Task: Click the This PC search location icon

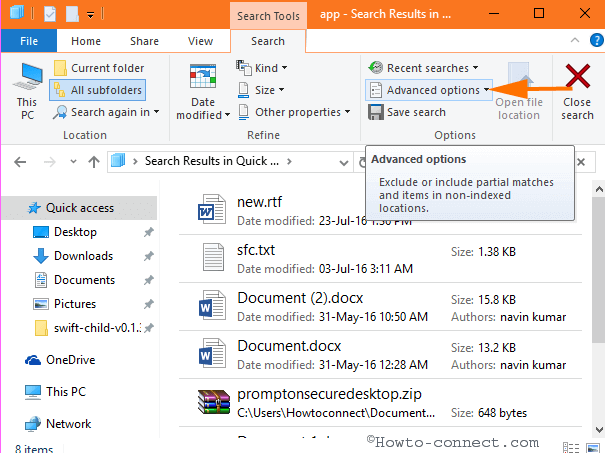Action: pos(27,77)
